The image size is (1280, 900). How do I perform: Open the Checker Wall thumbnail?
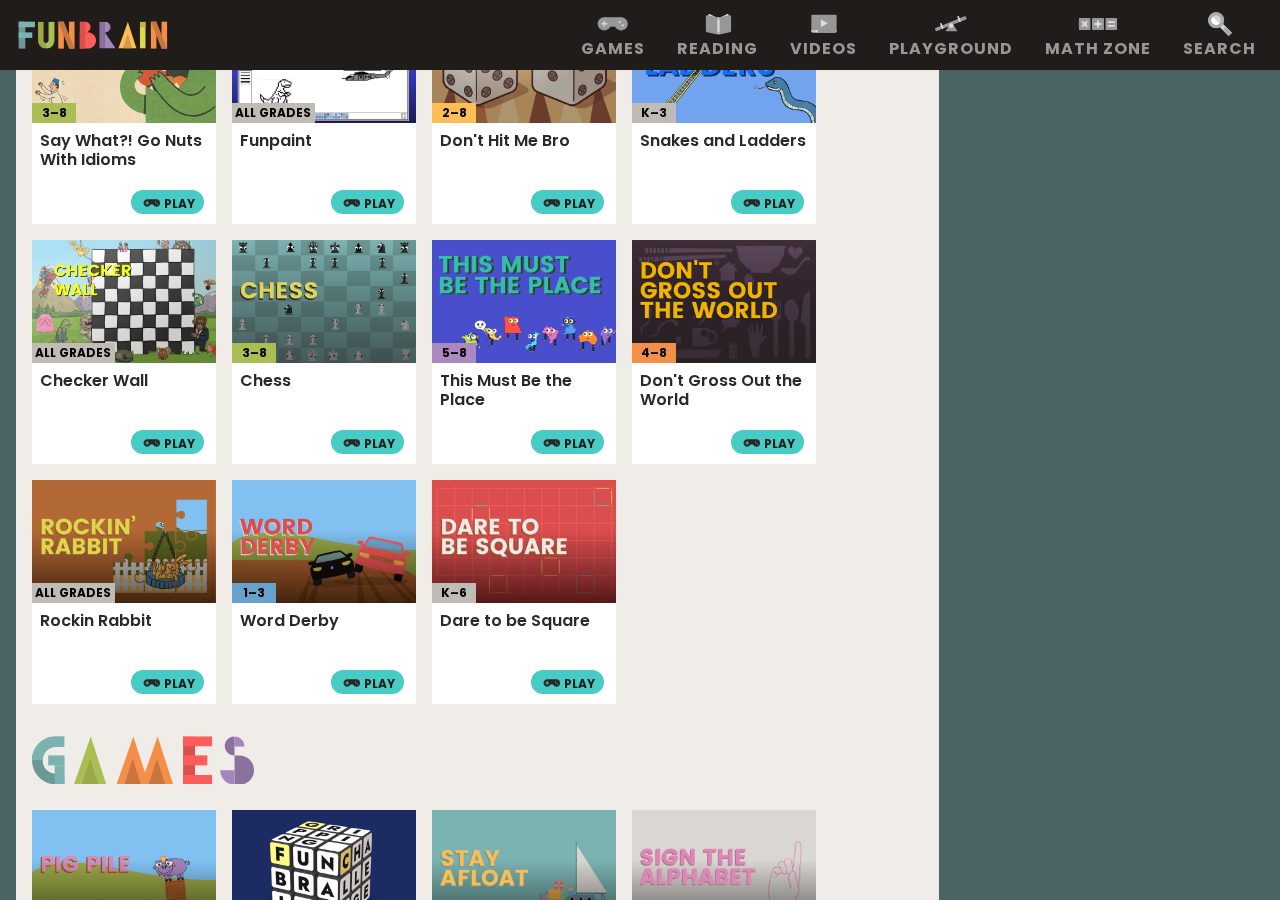124,301
